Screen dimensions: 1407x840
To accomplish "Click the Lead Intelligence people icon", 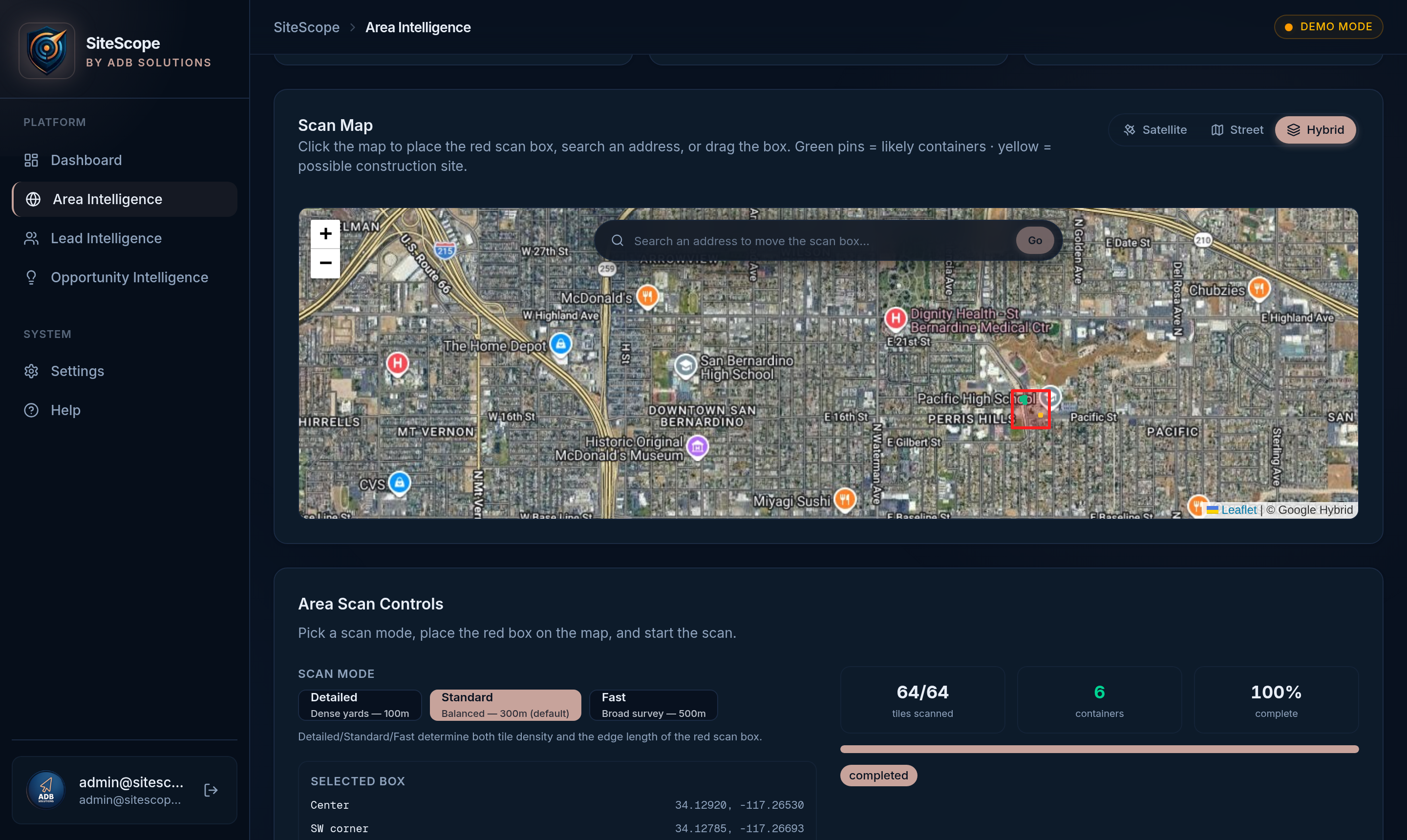I will point(31,238).
